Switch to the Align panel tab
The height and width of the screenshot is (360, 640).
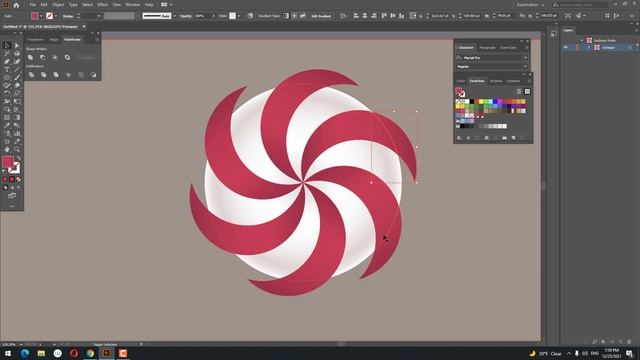coord(54,40)
